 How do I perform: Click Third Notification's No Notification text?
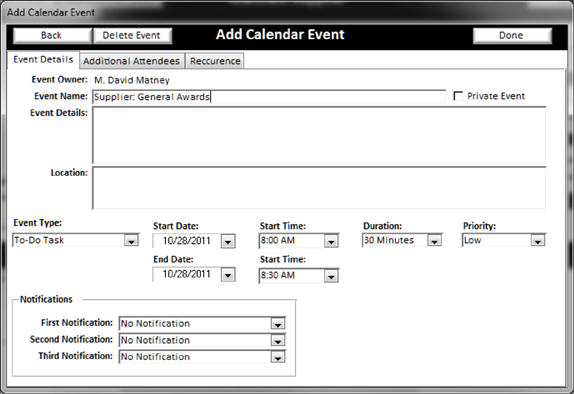click(156, 357)
